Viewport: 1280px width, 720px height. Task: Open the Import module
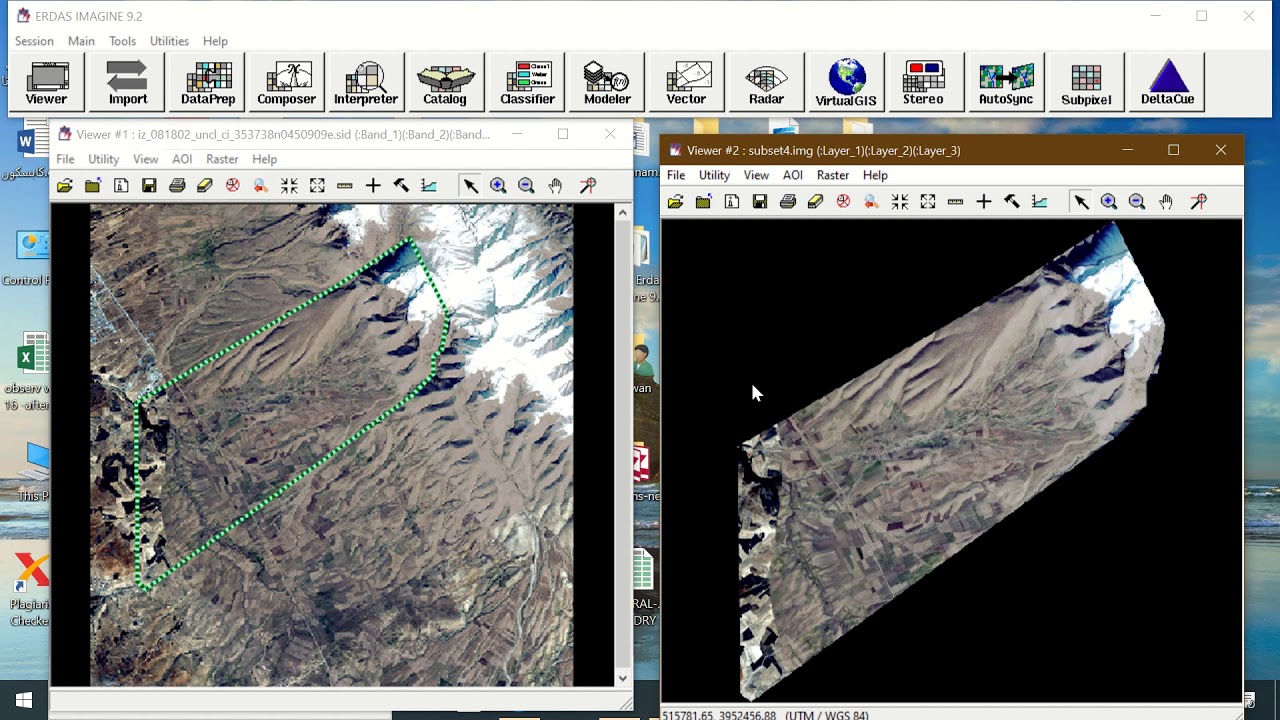127,82
